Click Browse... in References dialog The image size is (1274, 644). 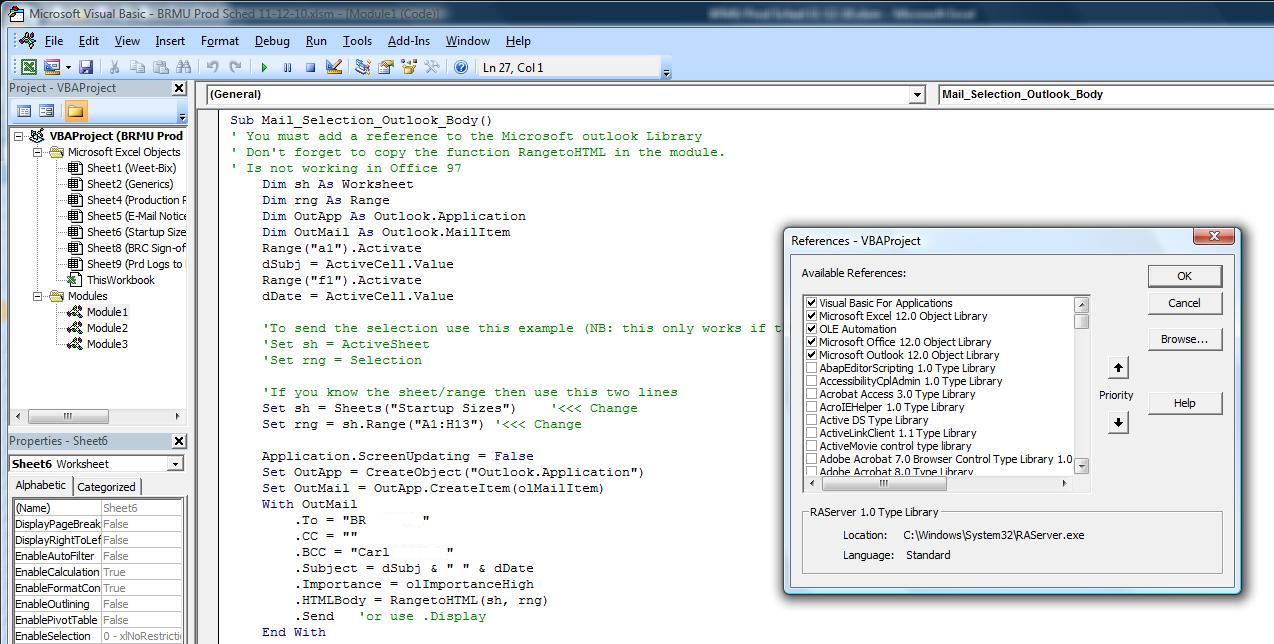1184,339
